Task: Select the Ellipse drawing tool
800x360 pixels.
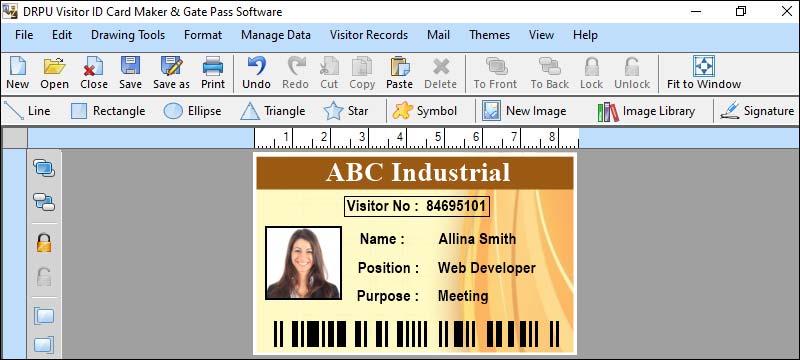Action: point(192,111)
